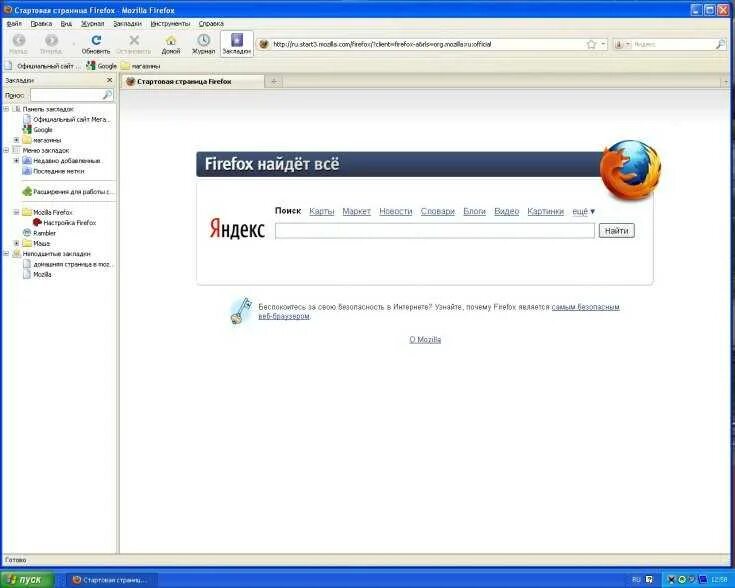The height and width of the screenshot is (588, 735).
Task: Expand 'Недавно добавленные' in sidebar tree
Action: click(16, 161)
